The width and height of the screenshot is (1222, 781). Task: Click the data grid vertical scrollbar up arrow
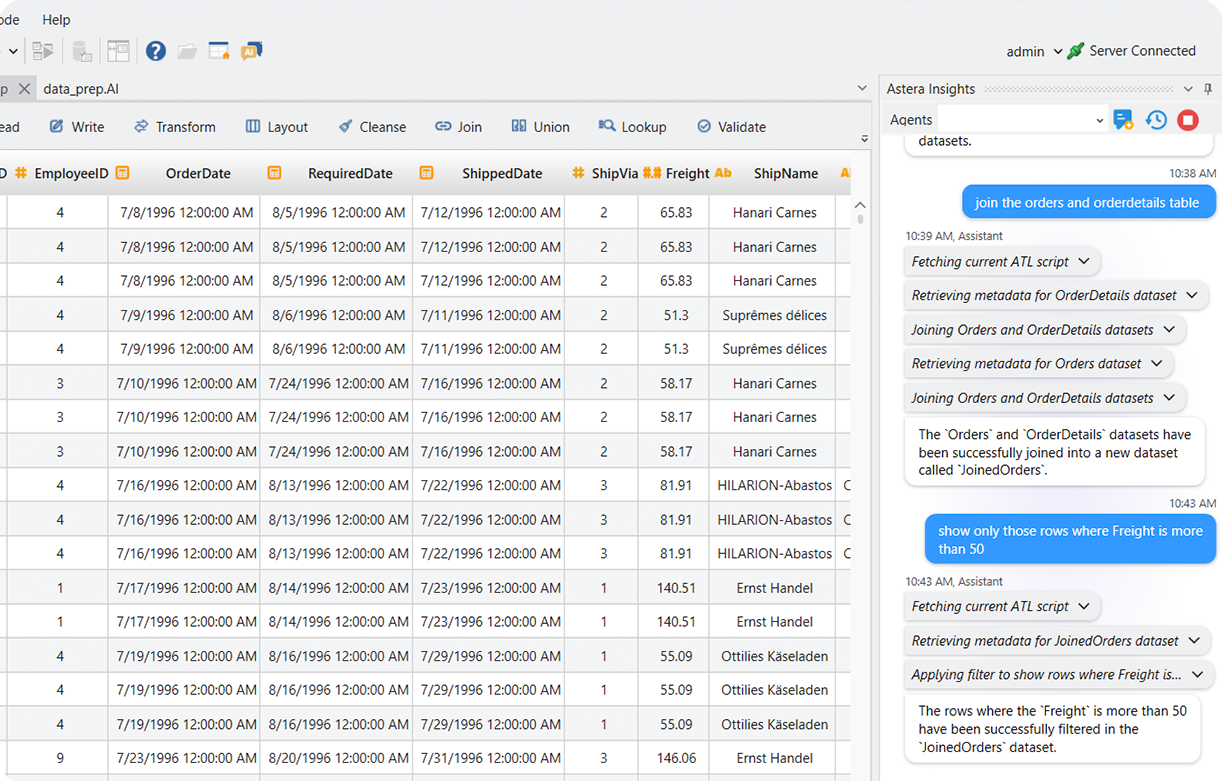click(x=860, y=205)
